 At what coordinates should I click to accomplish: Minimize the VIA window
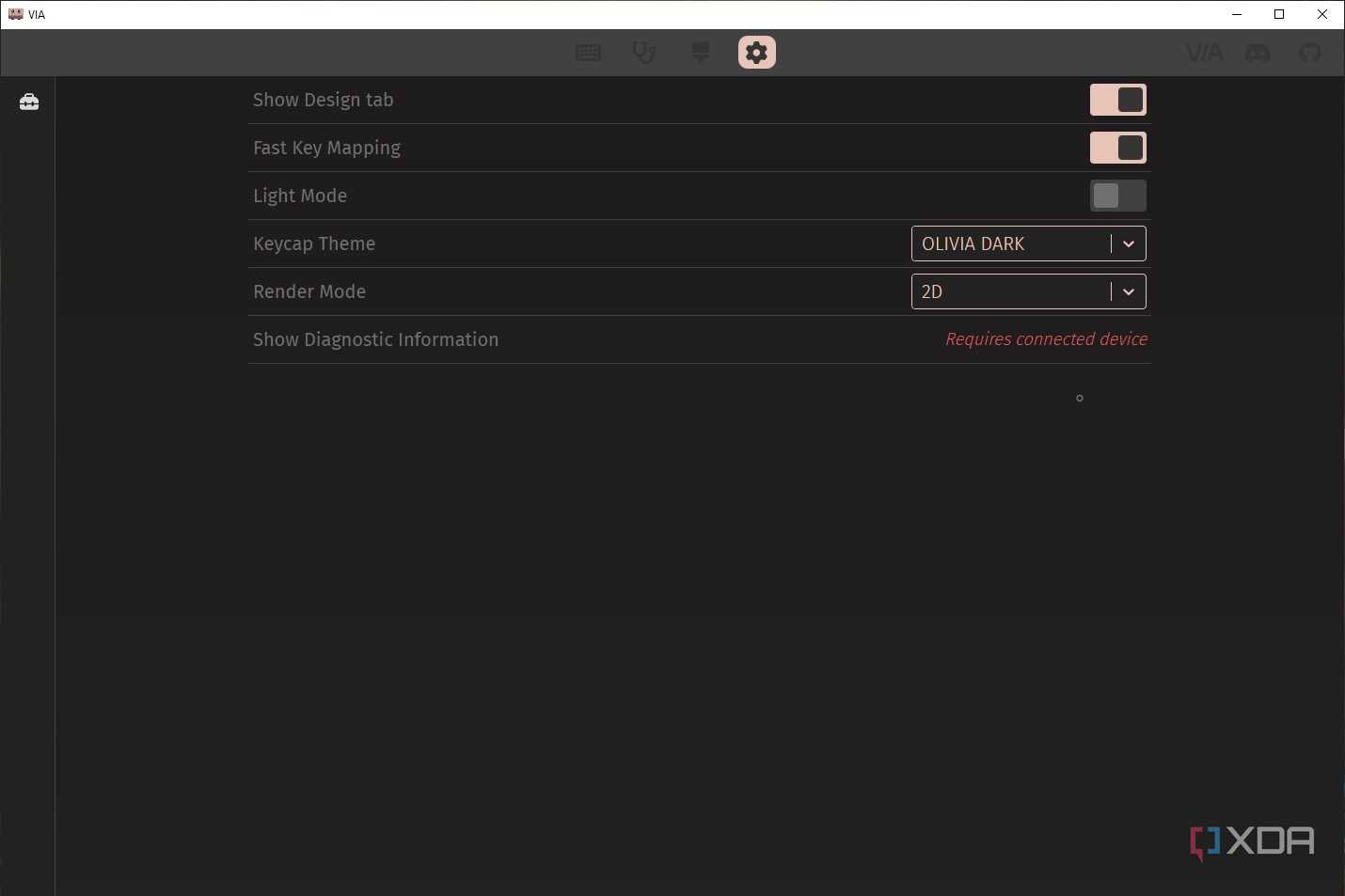(1237, 14)
